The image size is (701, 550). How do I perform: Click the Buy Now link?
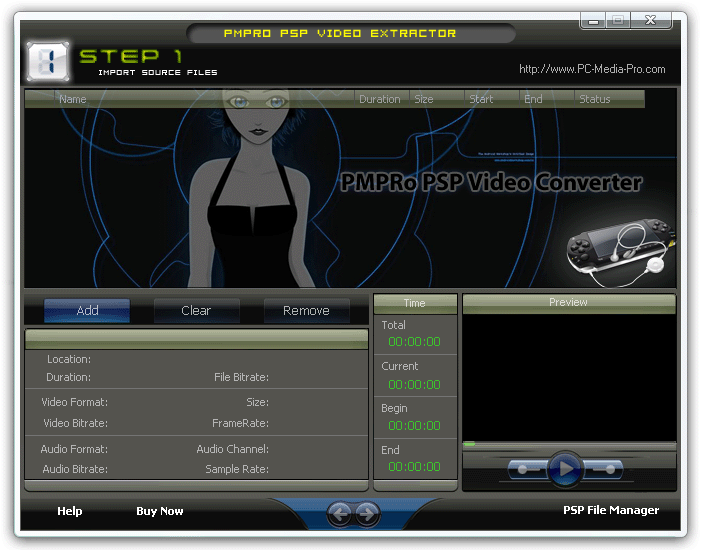click(160, 511)
